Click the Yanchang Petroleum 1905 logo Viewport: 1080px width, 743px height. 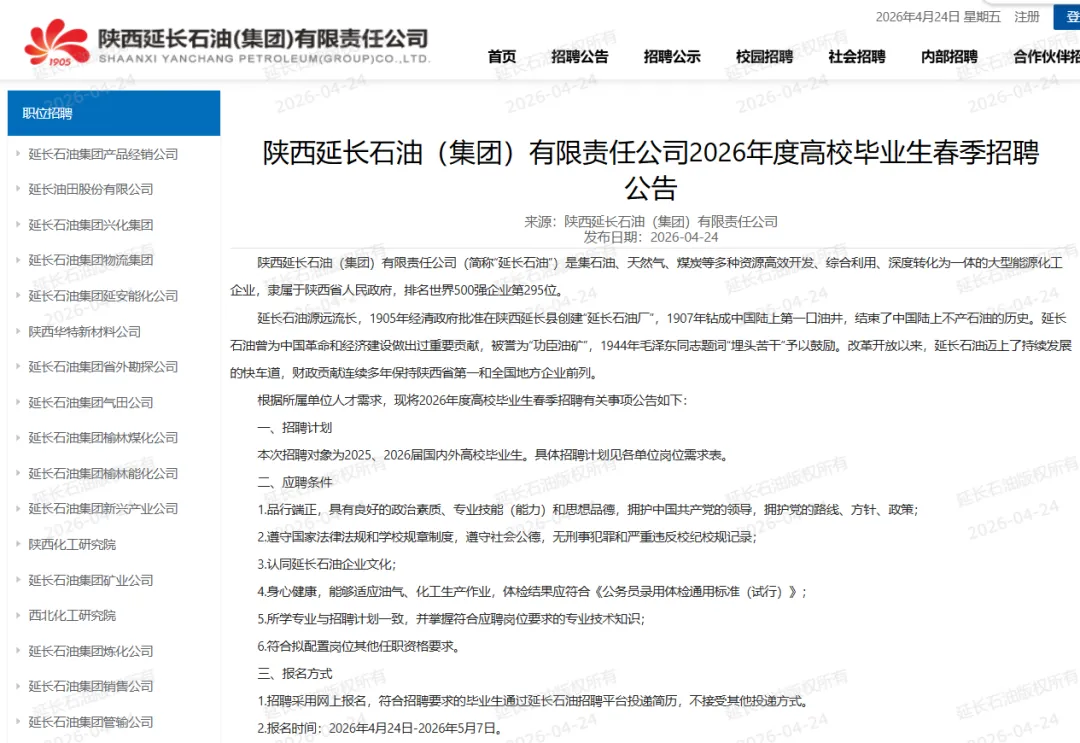click(x=56, y=43)
